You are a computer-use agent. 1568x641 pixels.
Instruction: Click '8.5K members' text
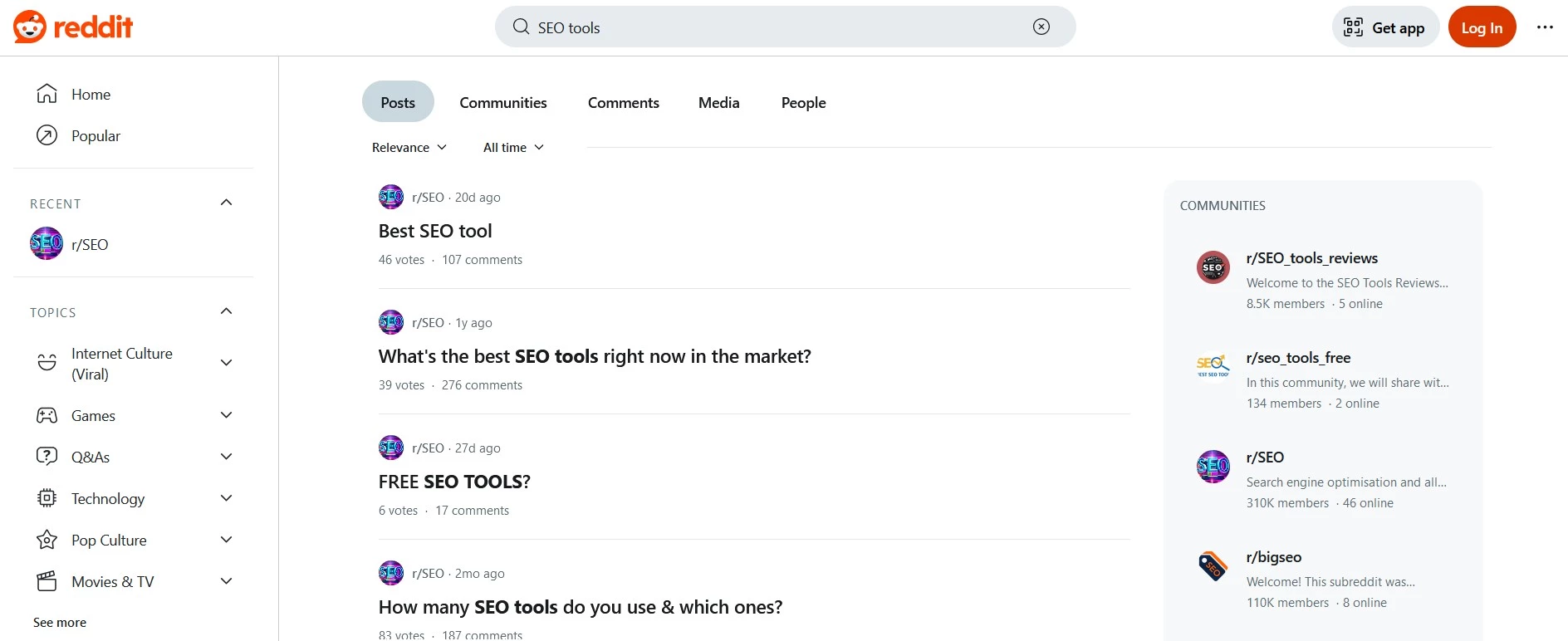1286,304
